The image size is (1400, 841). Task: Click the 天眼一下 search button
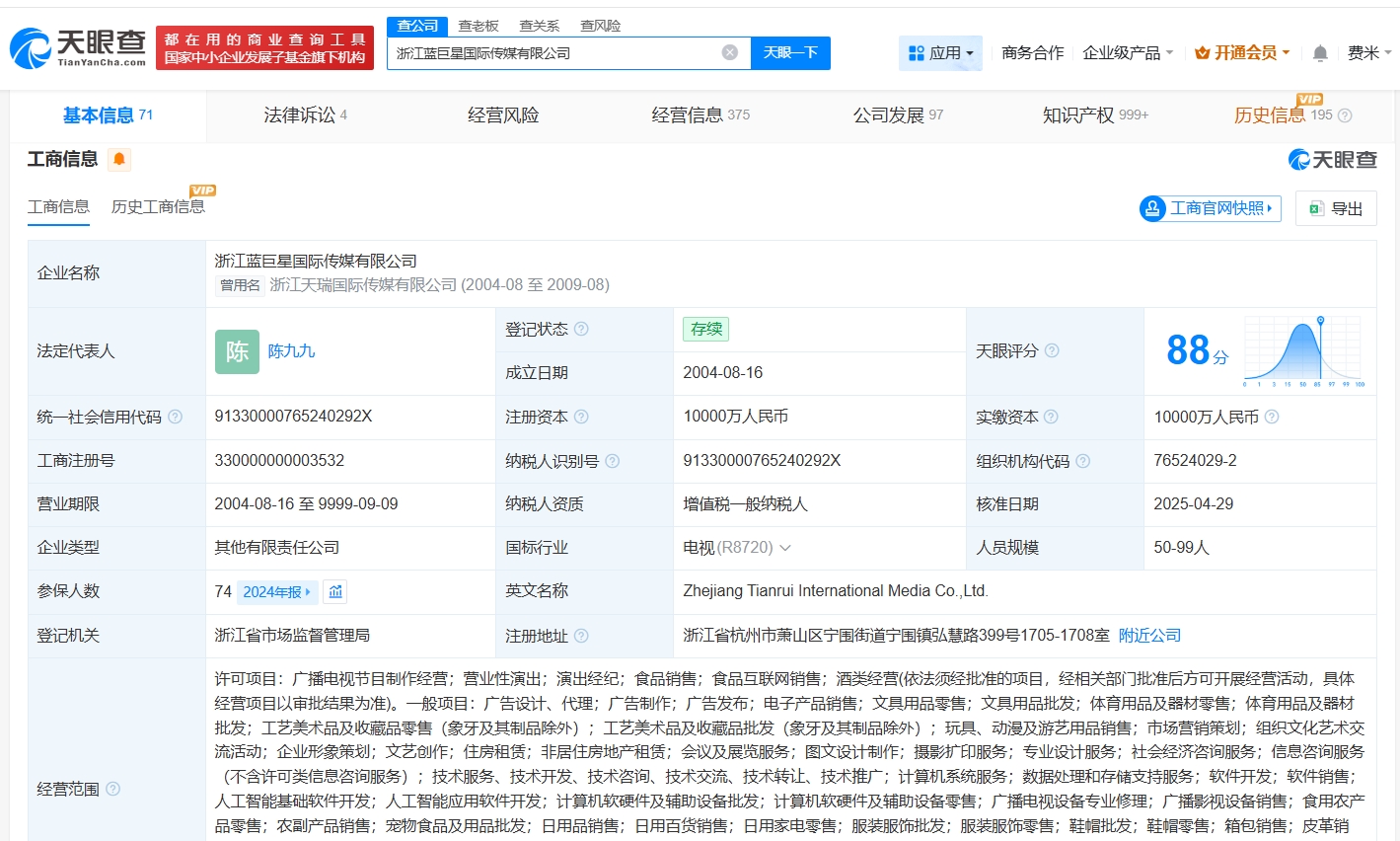[x=790, y=53]
